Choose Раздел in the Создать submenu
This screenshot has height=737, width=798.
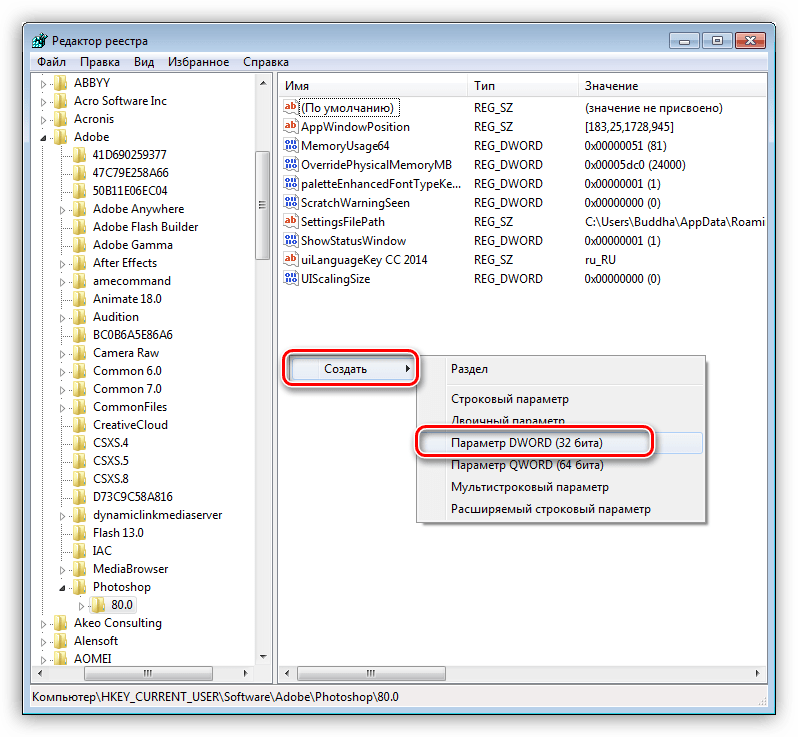[561, 369]
